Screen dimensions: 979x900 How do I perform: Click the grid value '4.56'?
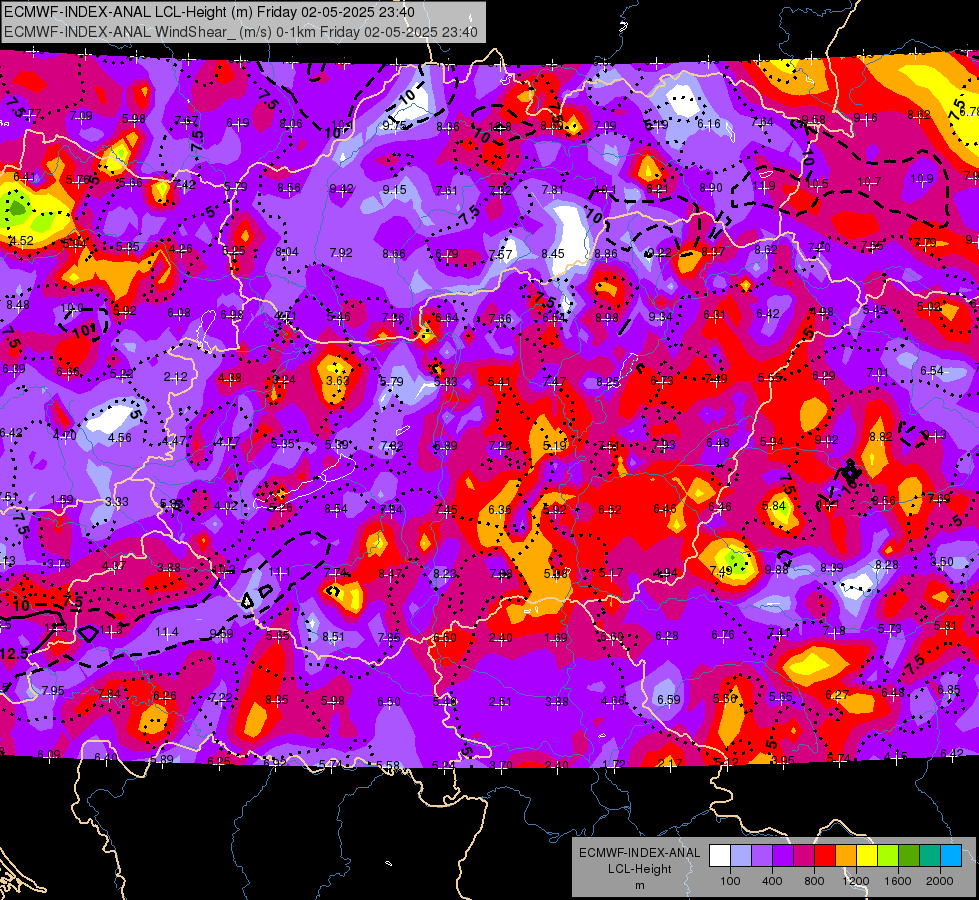coord(119,438)
